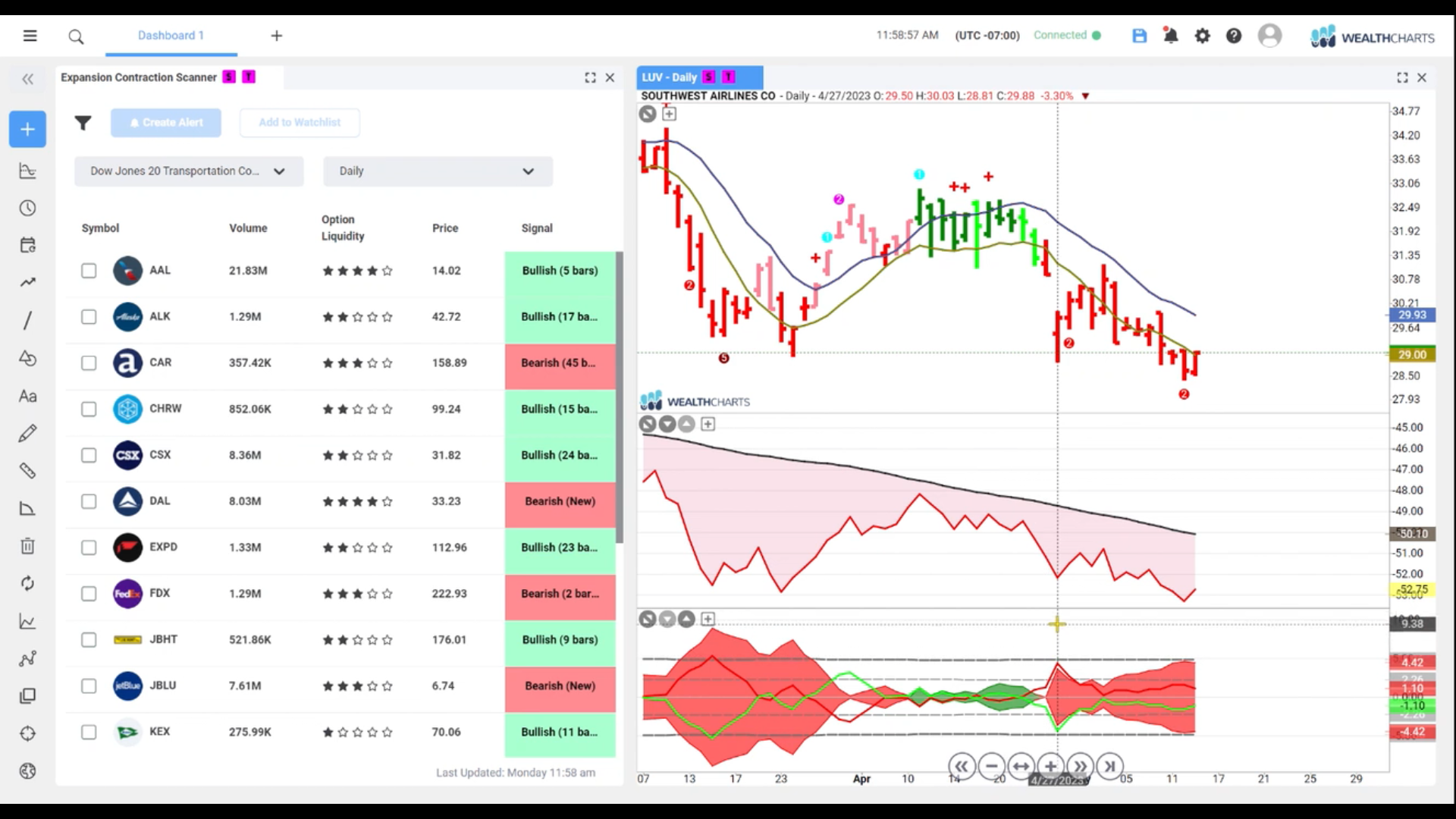
Task: Select the diagonal line drawing tool
Action: [27, 320]
